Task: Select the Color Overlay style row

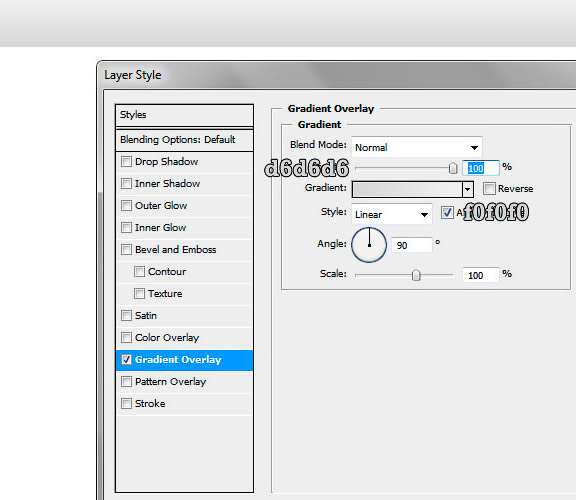Action: [x=184, y=338]
